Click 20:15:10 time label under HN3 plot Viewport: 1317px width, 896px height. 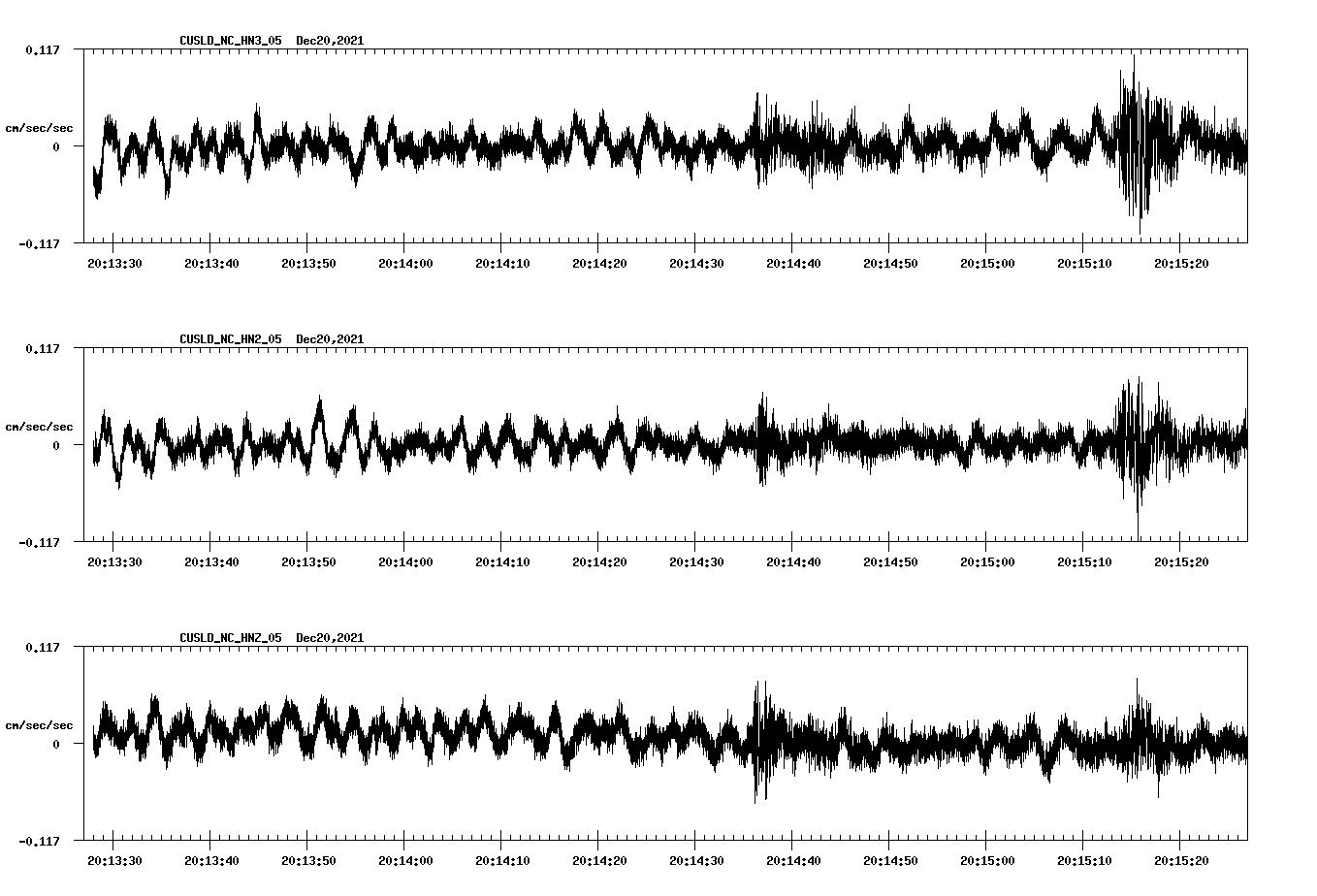tap(1084, 263)
